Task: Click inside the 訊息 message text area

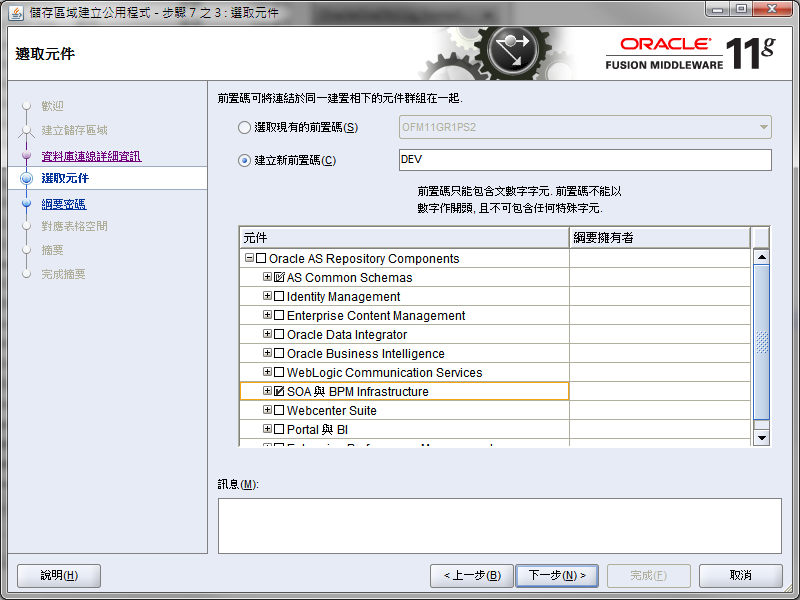Action: pos(499,526)
